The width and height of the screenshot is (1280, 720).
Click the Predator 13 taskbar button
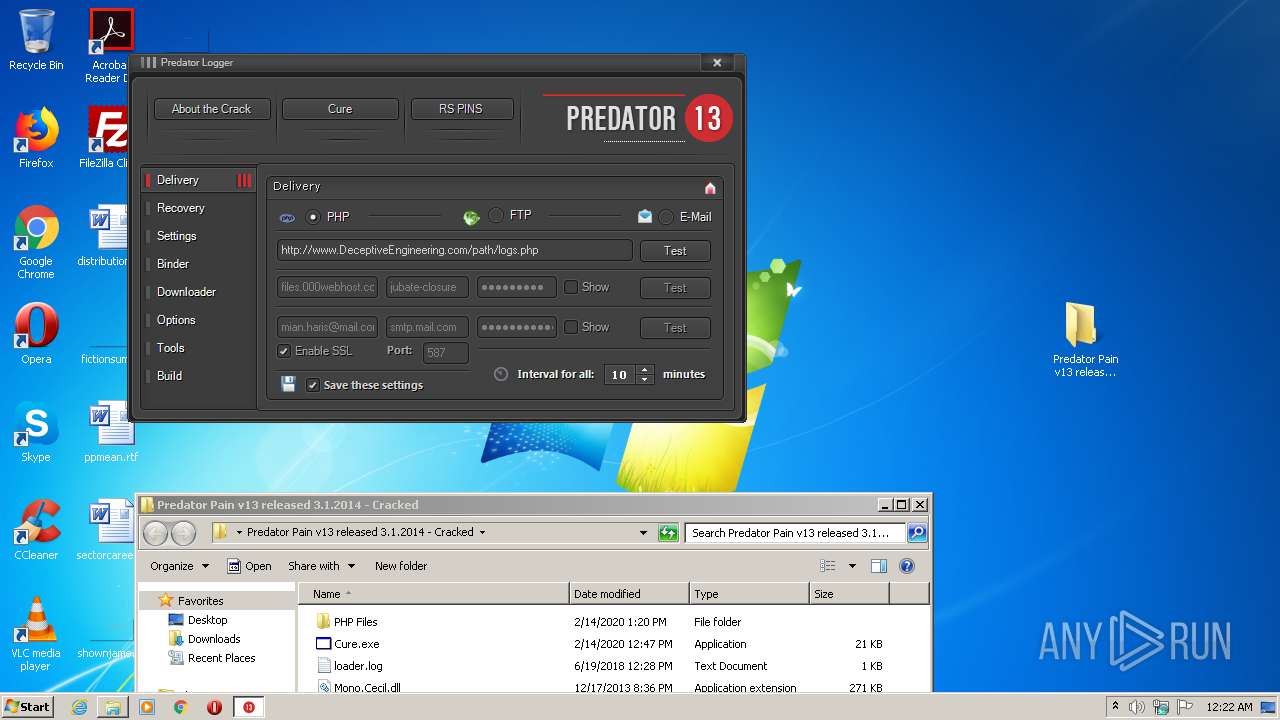[248, 707]
